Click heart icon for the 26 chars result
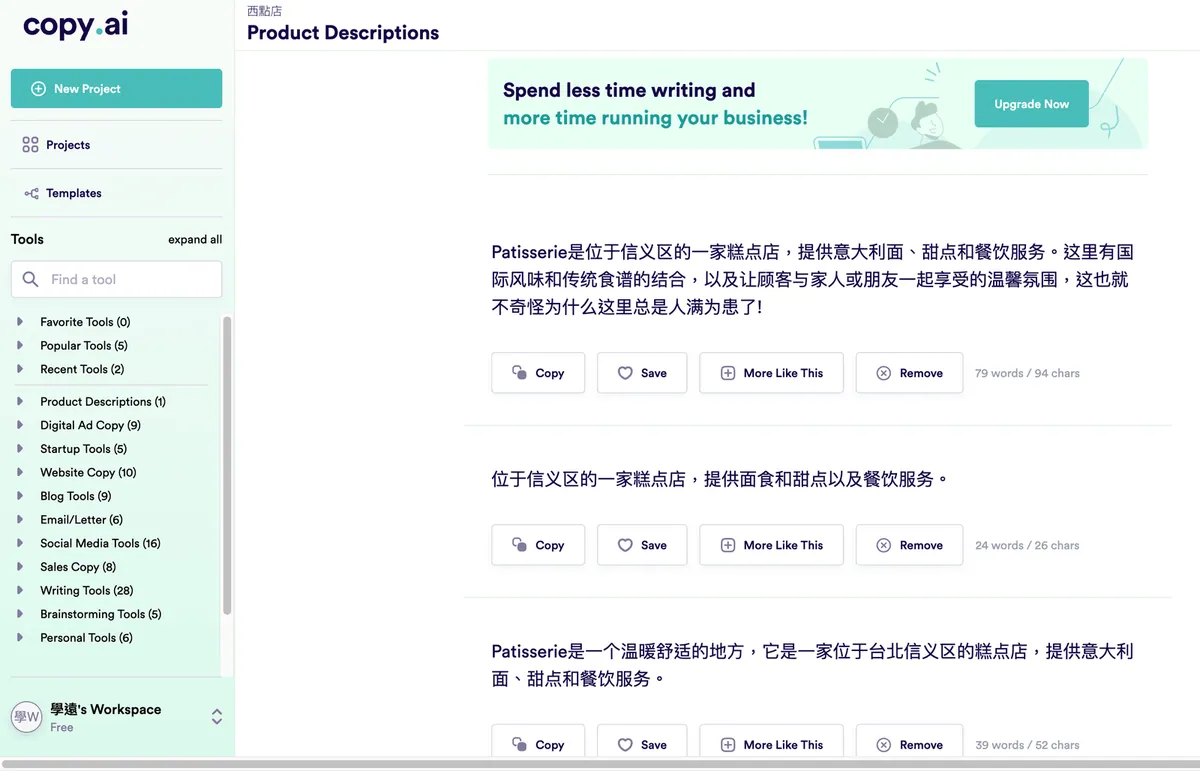The width and height of the screenshot is (1200, 771). 625,545
